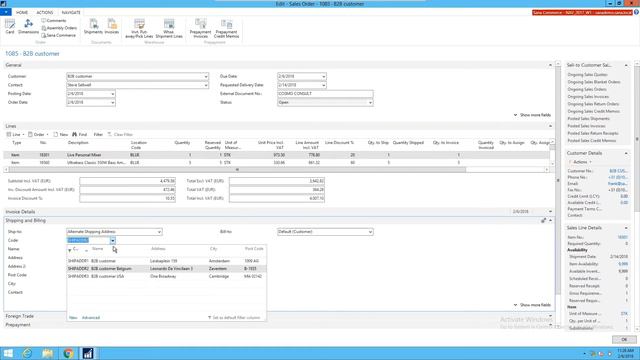Open the Dynamics NAV taskbar icon
This screenshot has width=640, height=360.
pyautogui.click(x=88, y=353)
